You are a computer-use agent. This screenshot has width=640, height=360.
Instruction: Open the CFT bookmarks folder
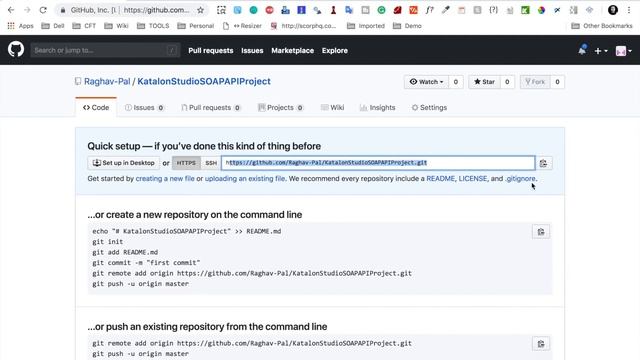coord(84,26)
